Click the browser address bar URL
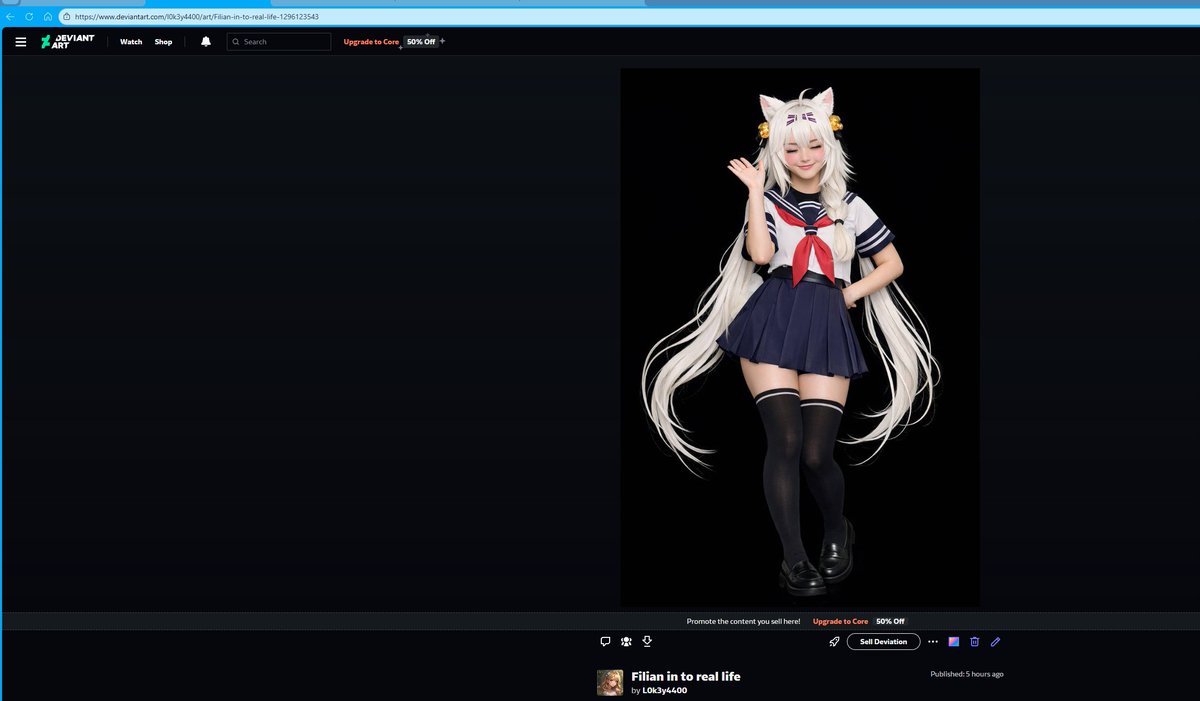The width and height of the screenshot is (1200, 701). (195, 17)
